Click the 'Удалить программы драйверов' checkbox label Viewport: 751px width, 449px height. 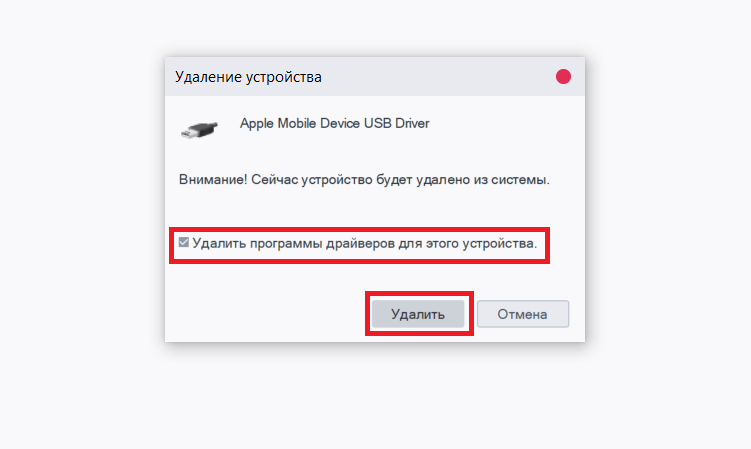point(364,243)
